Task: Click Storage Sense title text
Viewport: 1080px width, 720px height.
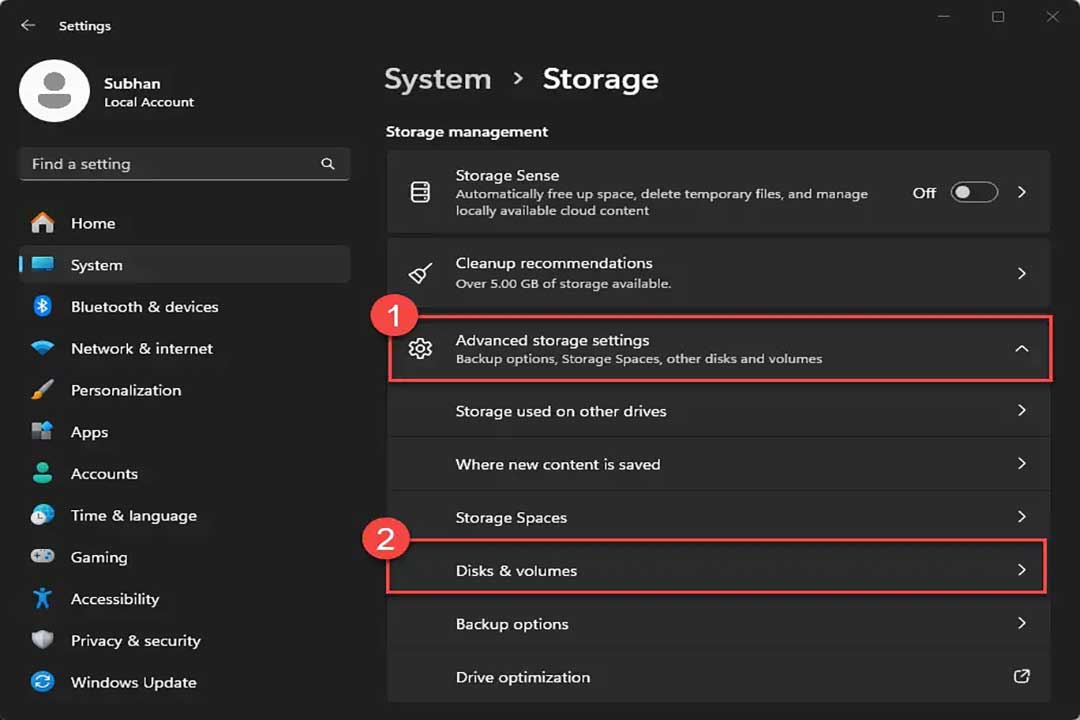Action: coord(507,176)
